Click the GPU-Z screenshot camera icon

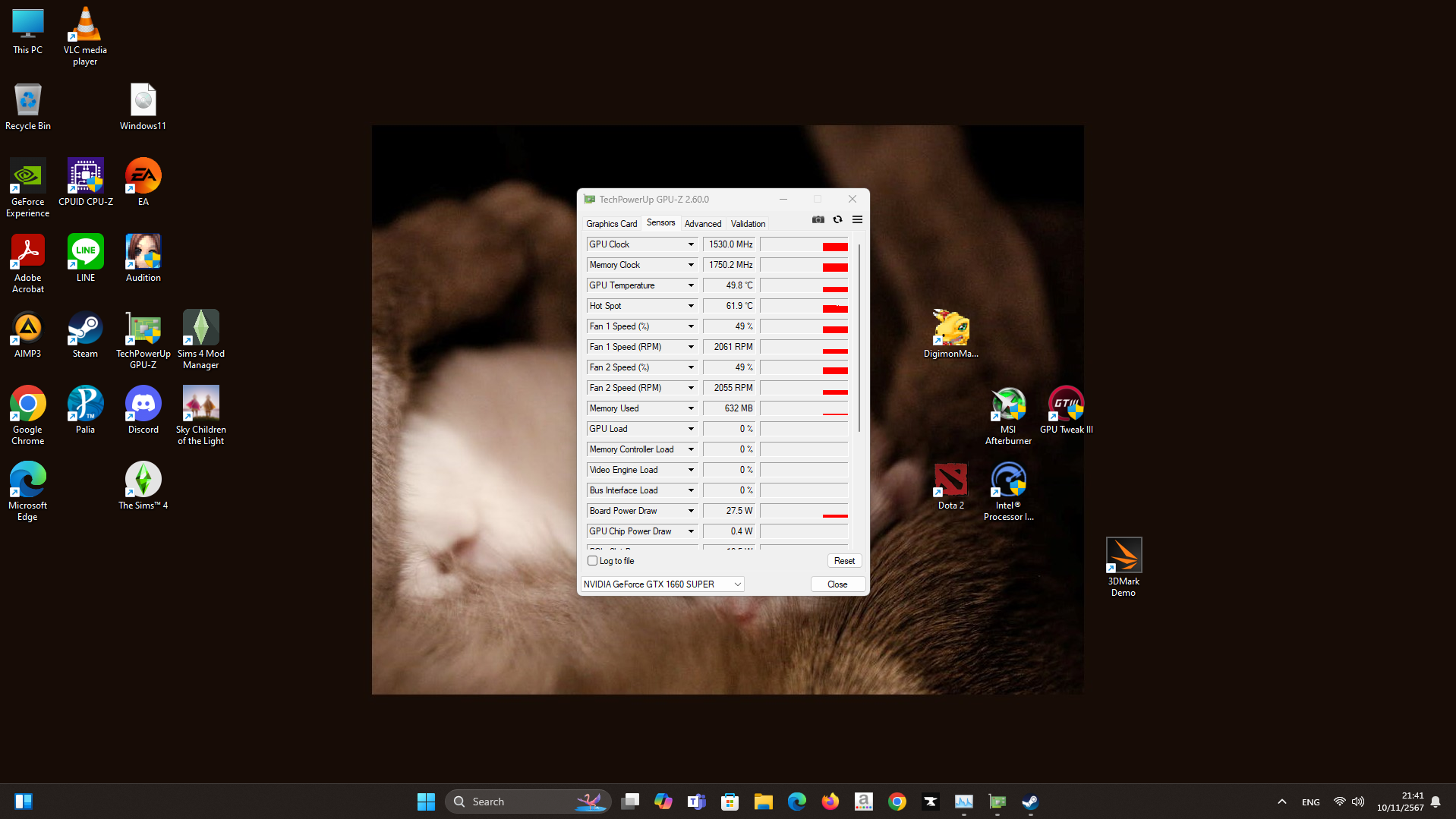[x=818, y=220]
